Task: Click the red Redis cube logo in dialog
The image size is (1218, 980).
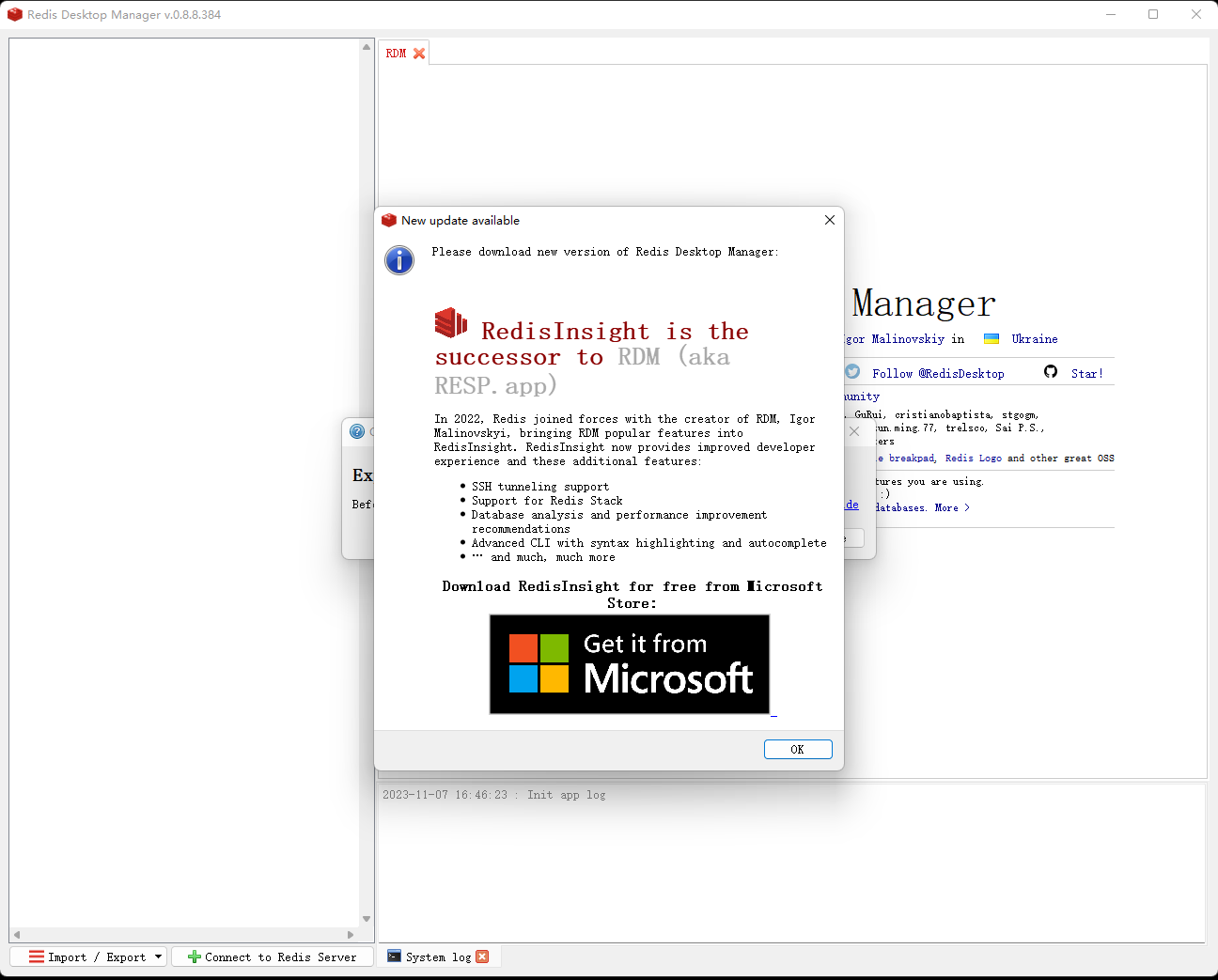Action: tap(450, 323)
